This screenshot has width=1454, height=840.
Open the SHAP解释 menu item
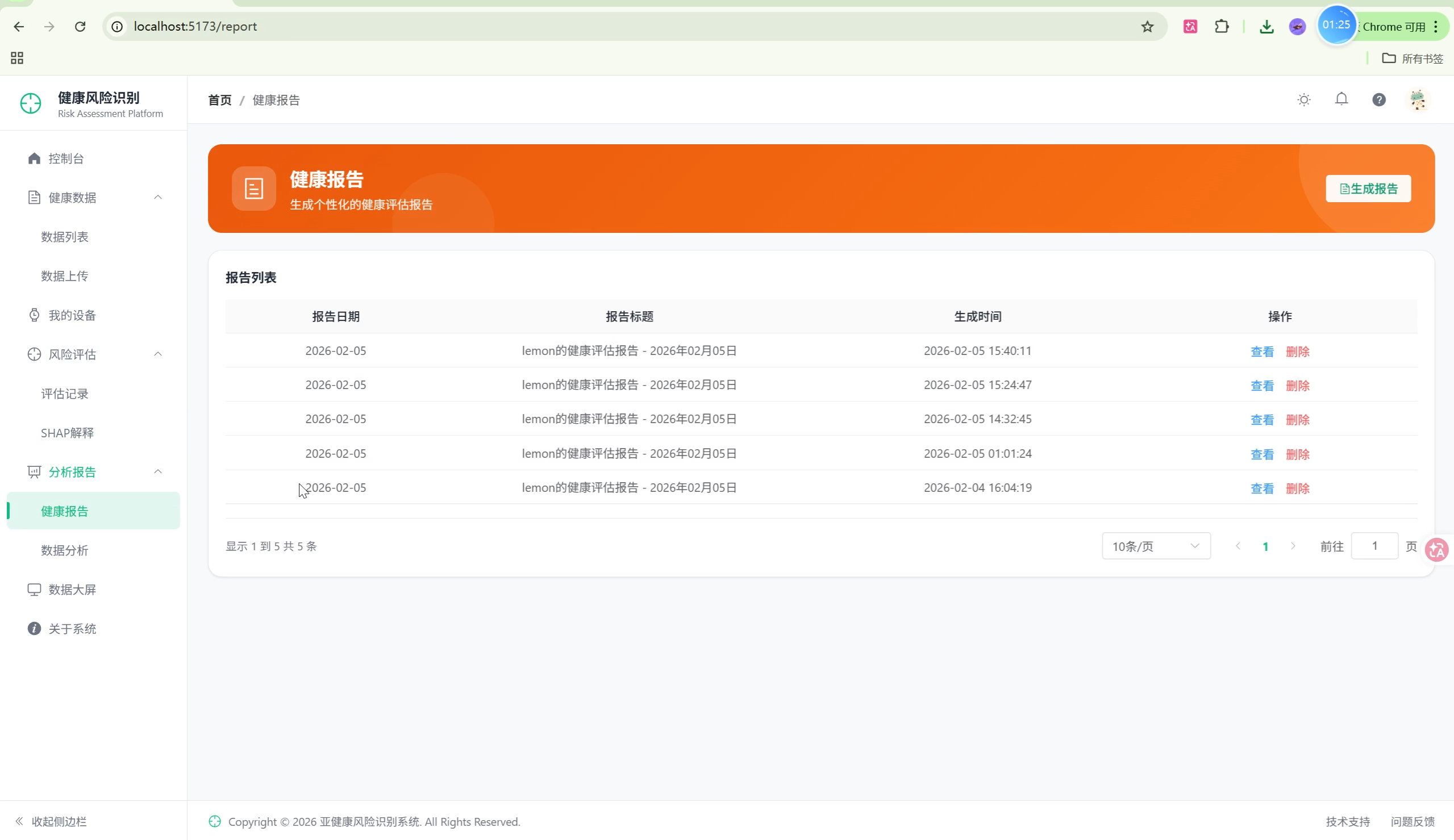[68, 433]
